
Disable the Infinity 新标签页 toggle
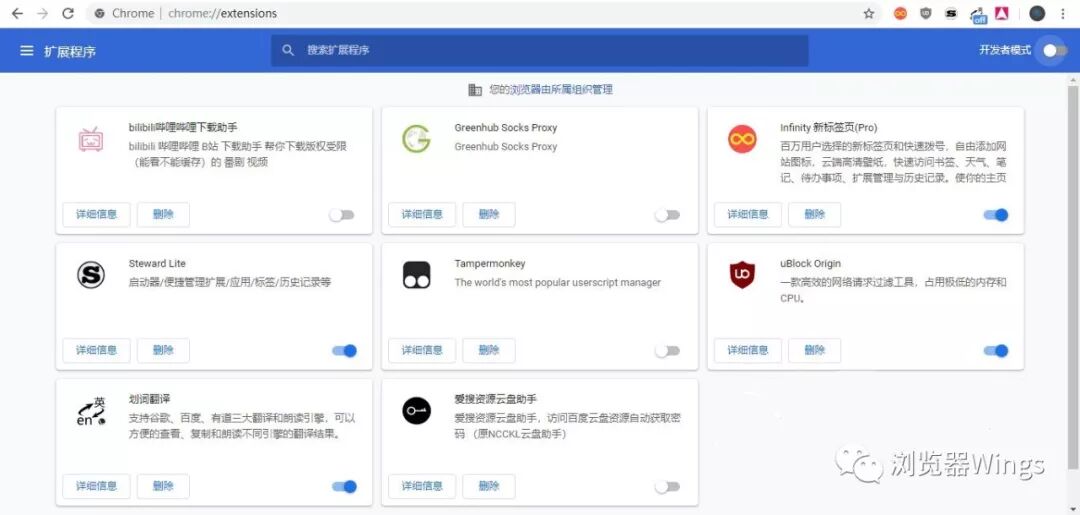click(x=996, y=215)
